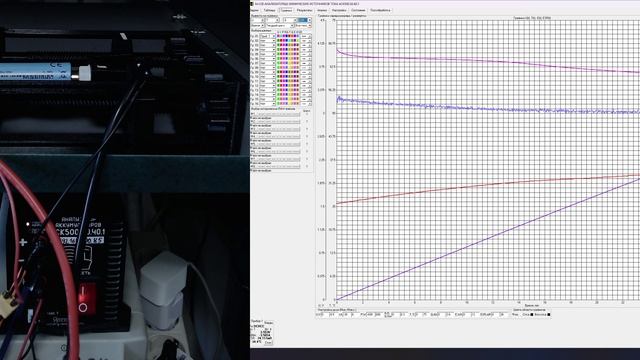Tick the checkbox beside file slot №6

[307, 151]
